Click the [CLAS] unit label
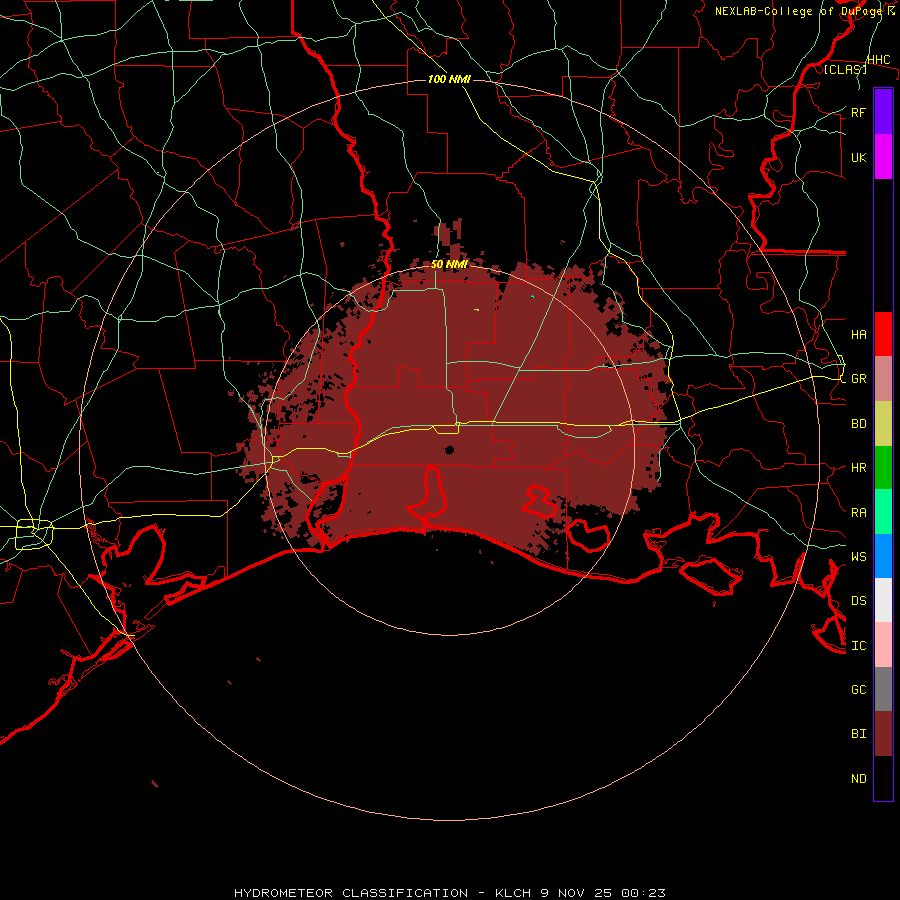 pos(845,69)
